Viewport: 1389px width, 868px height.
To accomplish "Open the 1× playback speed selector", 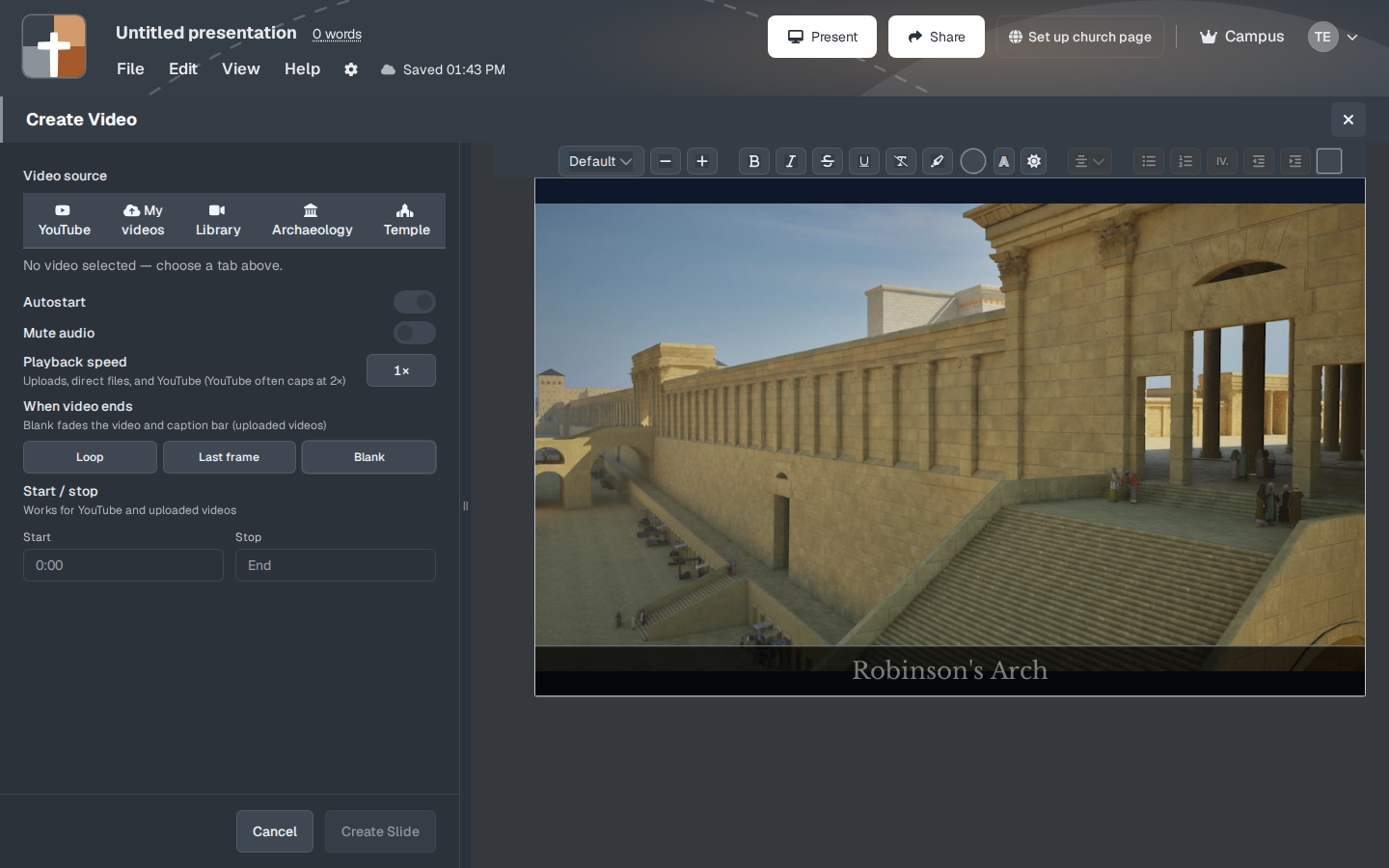I will click(401, 370).
